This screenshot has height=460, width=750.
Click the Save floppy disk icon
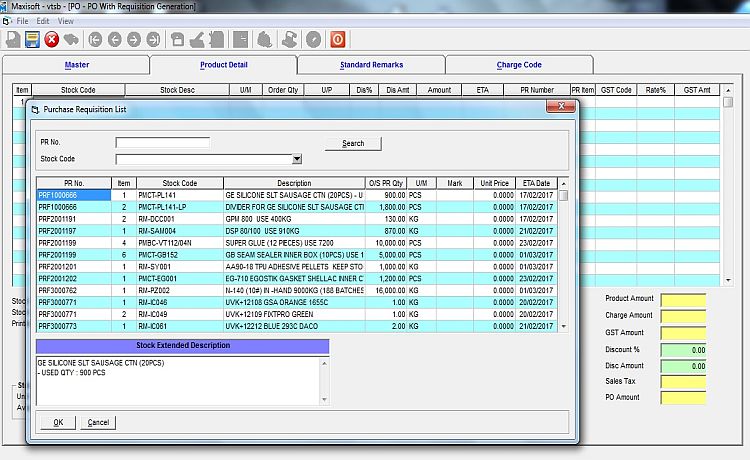point(32,40)
